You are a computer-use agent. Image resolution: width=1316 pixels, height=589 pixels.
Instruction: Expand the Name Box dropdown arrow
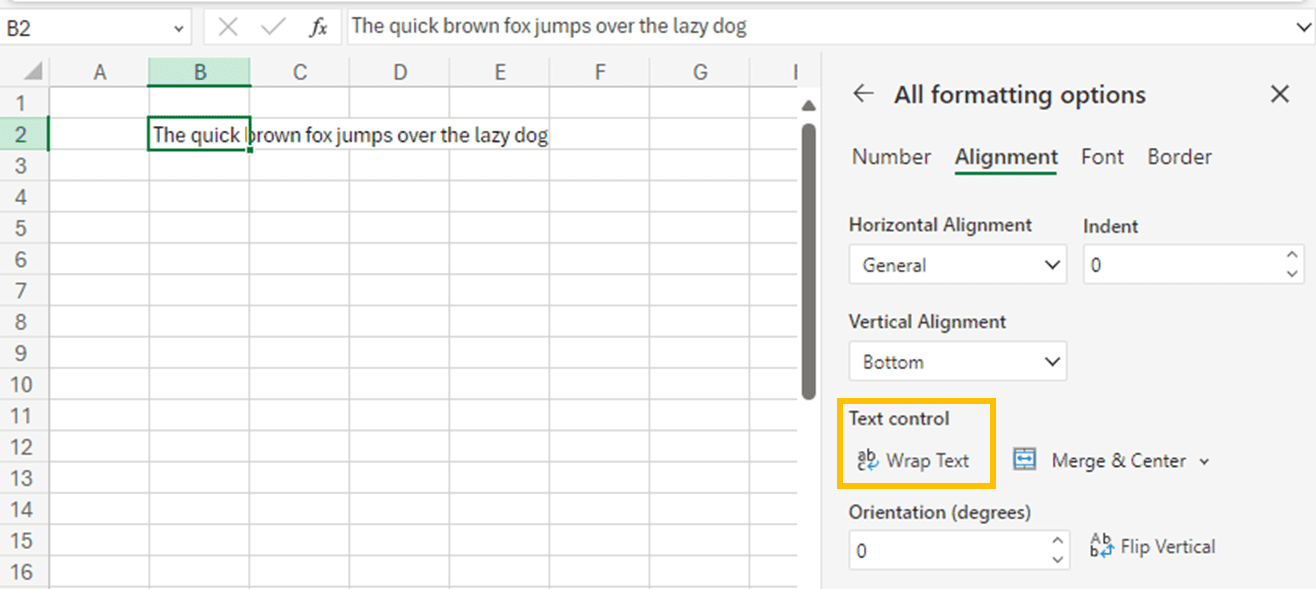[180, 28]
